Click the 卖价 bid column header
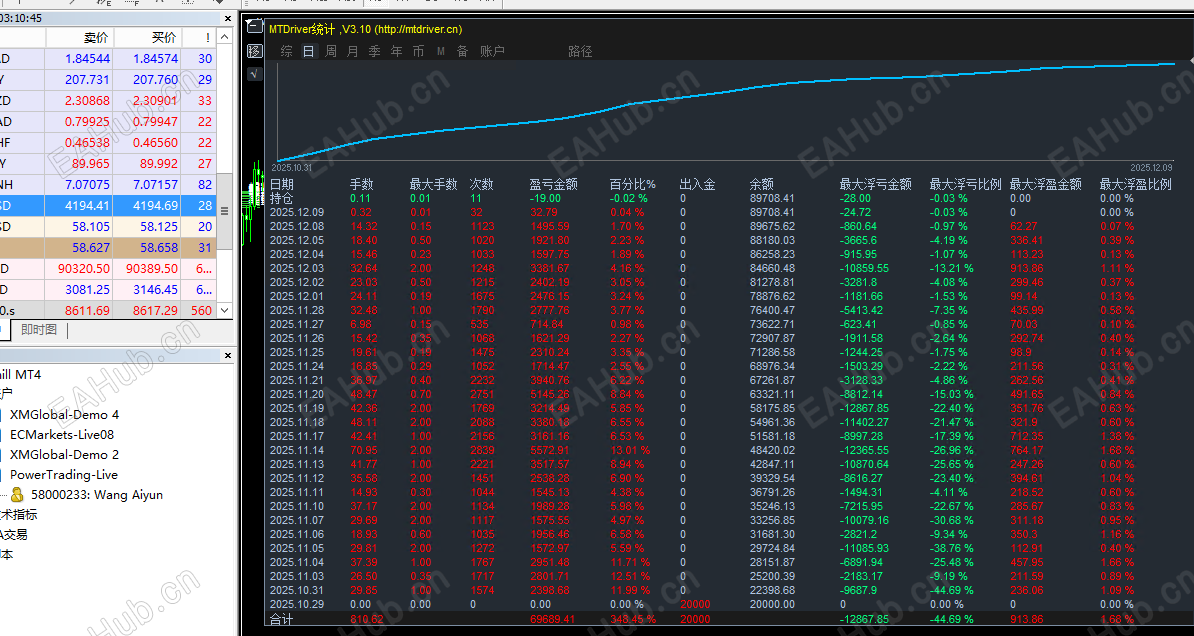This screenshot has height=636, width=1194. coord(96,37)
